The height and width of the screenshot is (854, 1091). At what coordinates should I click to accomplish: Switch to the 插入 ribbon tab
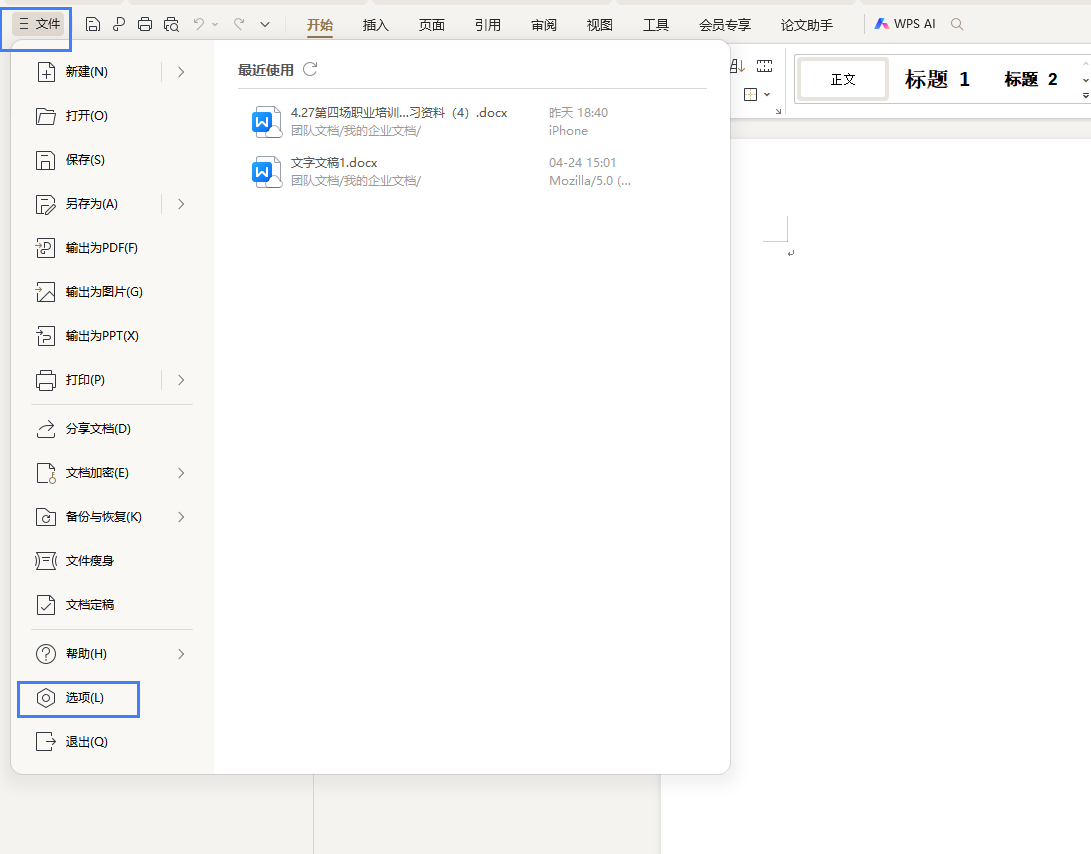pyautogui.click(x=376, y=25)
